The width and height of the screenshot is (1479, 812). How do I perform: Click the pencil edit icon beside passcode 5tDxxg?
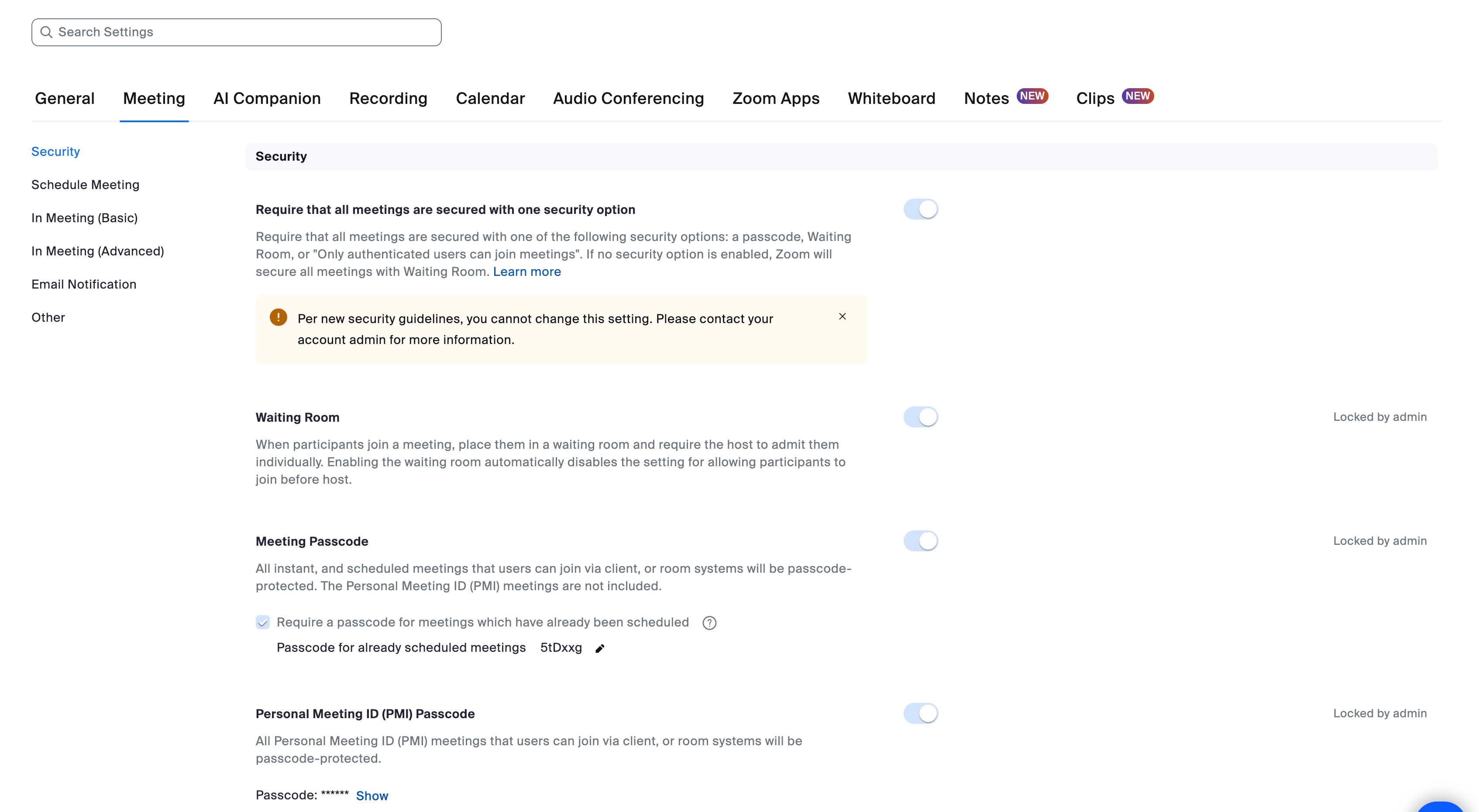tap(599, 648)
